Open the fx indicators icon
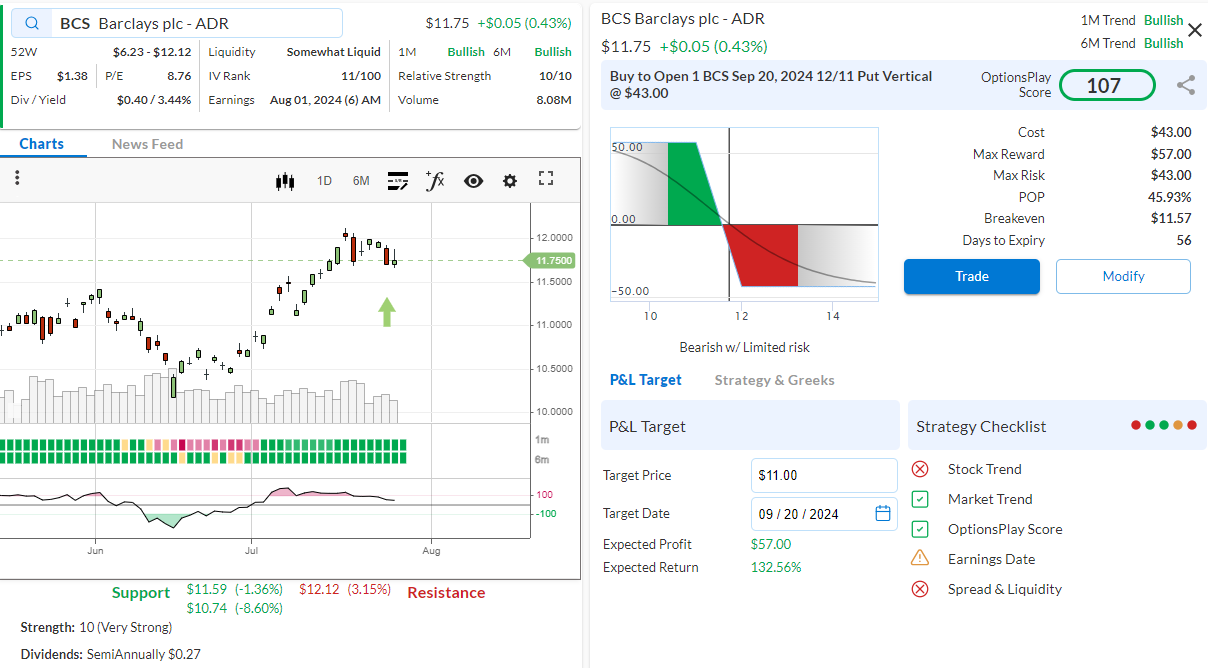1208x668 pixels. click(x=435, y=180)
